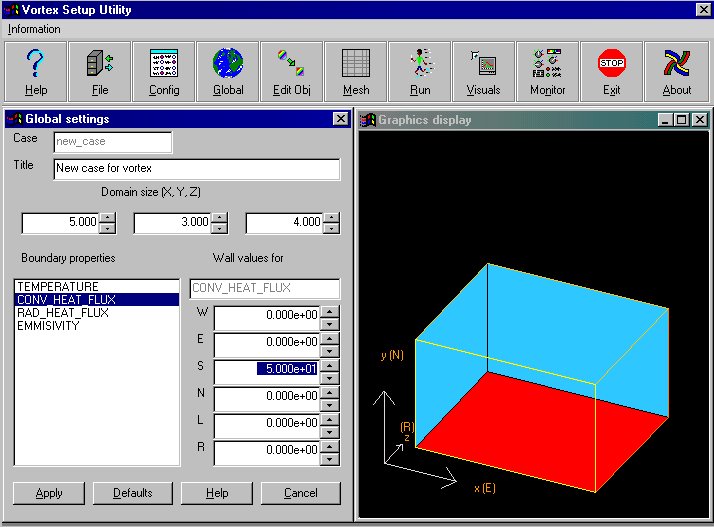Image resolution: width=714 pixels, height=527 pixels.
Task: Open the Information menu
Action: (34, 29)
